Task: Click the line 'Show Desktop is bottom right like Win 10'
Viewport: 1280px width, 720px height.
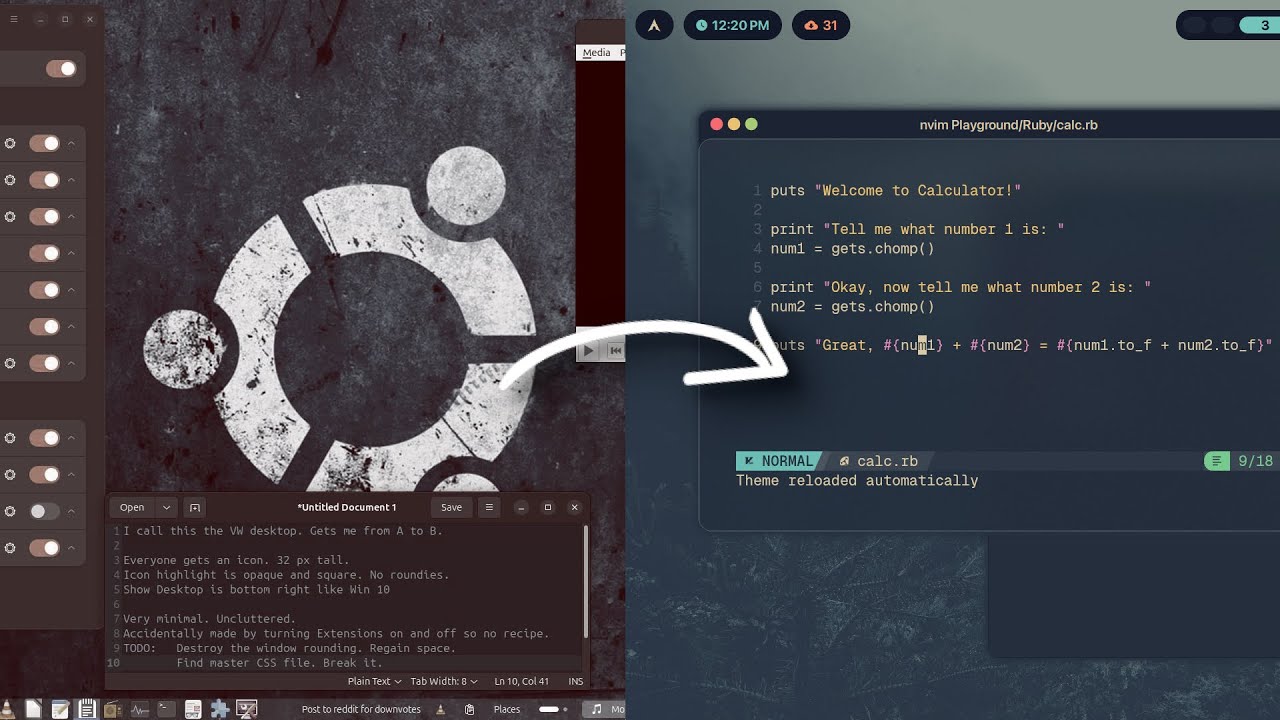Action: click(x=256, y=590)
